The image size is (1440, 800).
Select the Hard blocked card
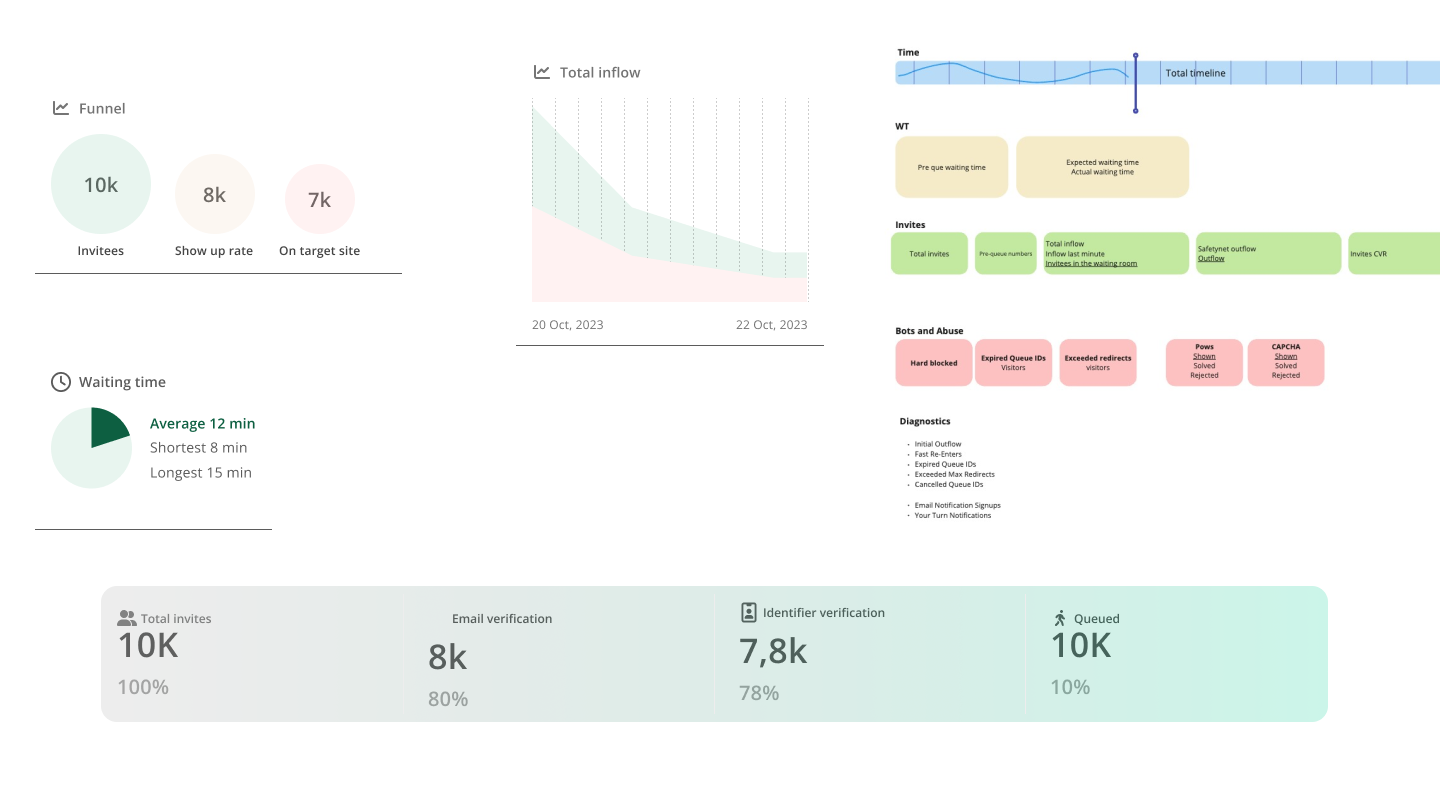pyautogui.click(x=933, y=362)
